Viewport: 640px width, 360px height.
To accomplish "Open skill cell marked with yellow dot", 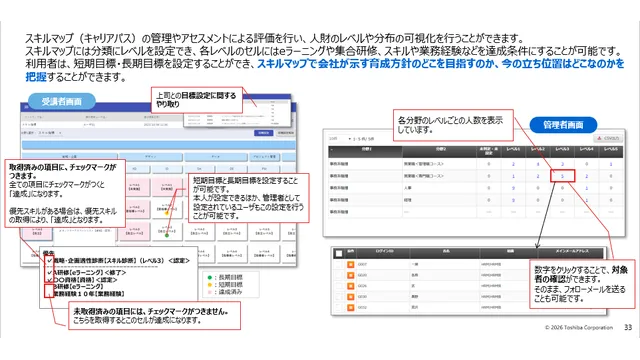I will tap(167, 209).
